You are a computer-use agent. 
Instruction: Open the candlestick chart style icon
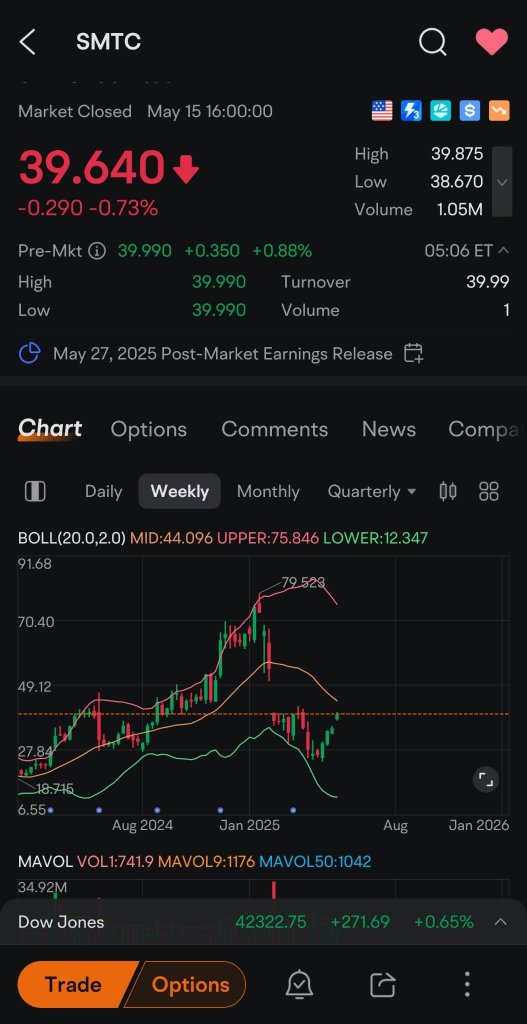pos(448,491)
